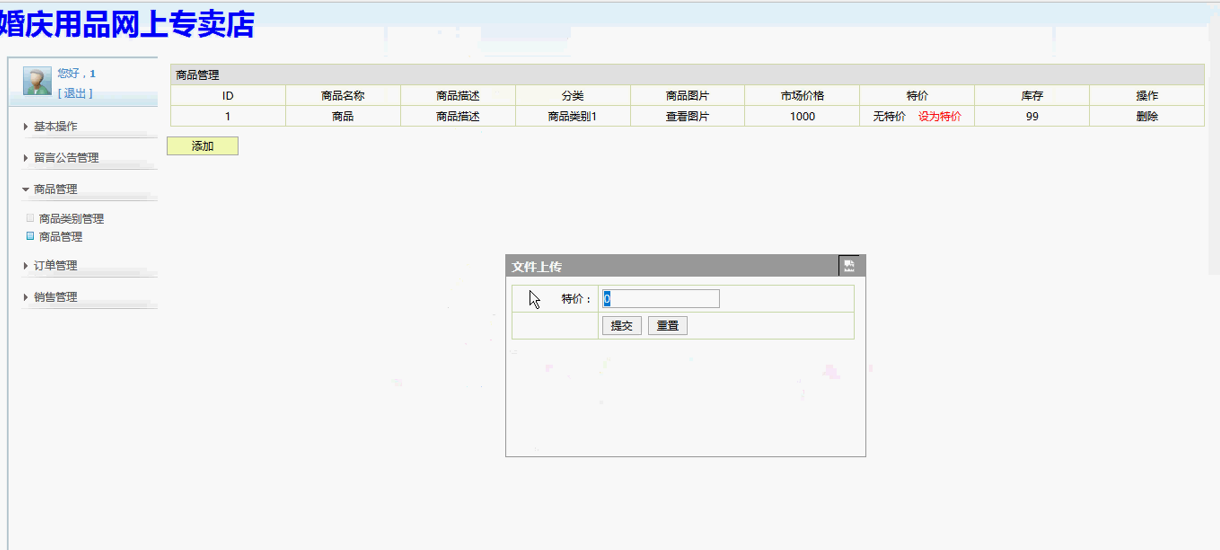Open the 查看图片 link

[687, 116]
